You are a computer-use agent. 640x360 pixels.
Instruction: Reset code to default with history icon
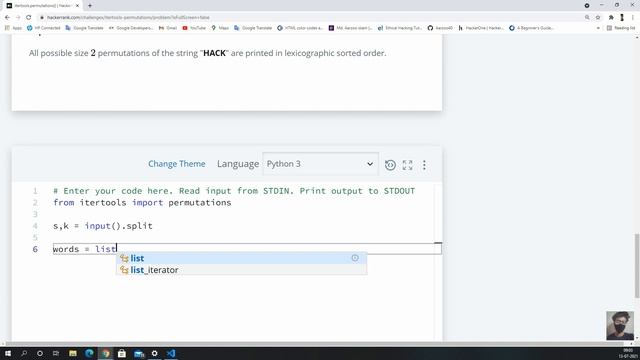pyautogui.click(x=390, y=165)
